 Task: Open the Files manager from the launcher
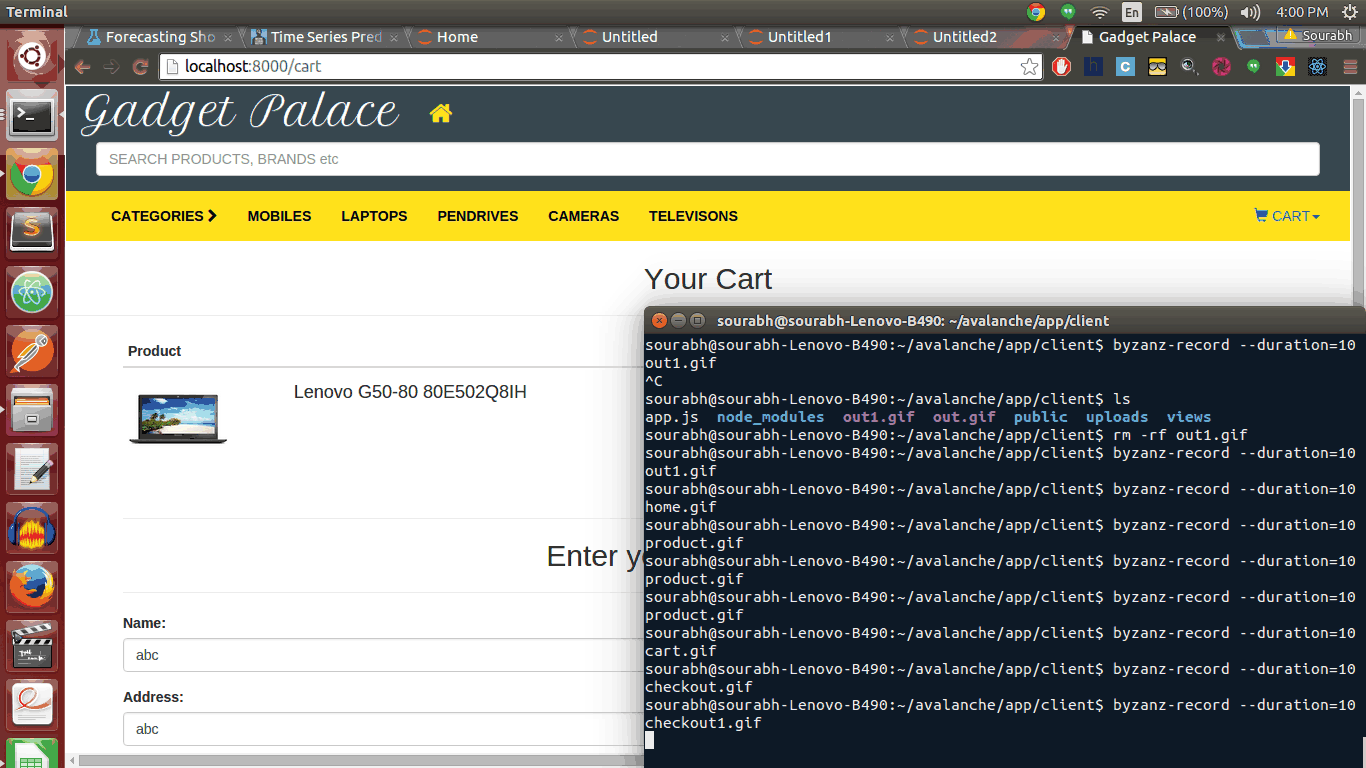(32, 410)
